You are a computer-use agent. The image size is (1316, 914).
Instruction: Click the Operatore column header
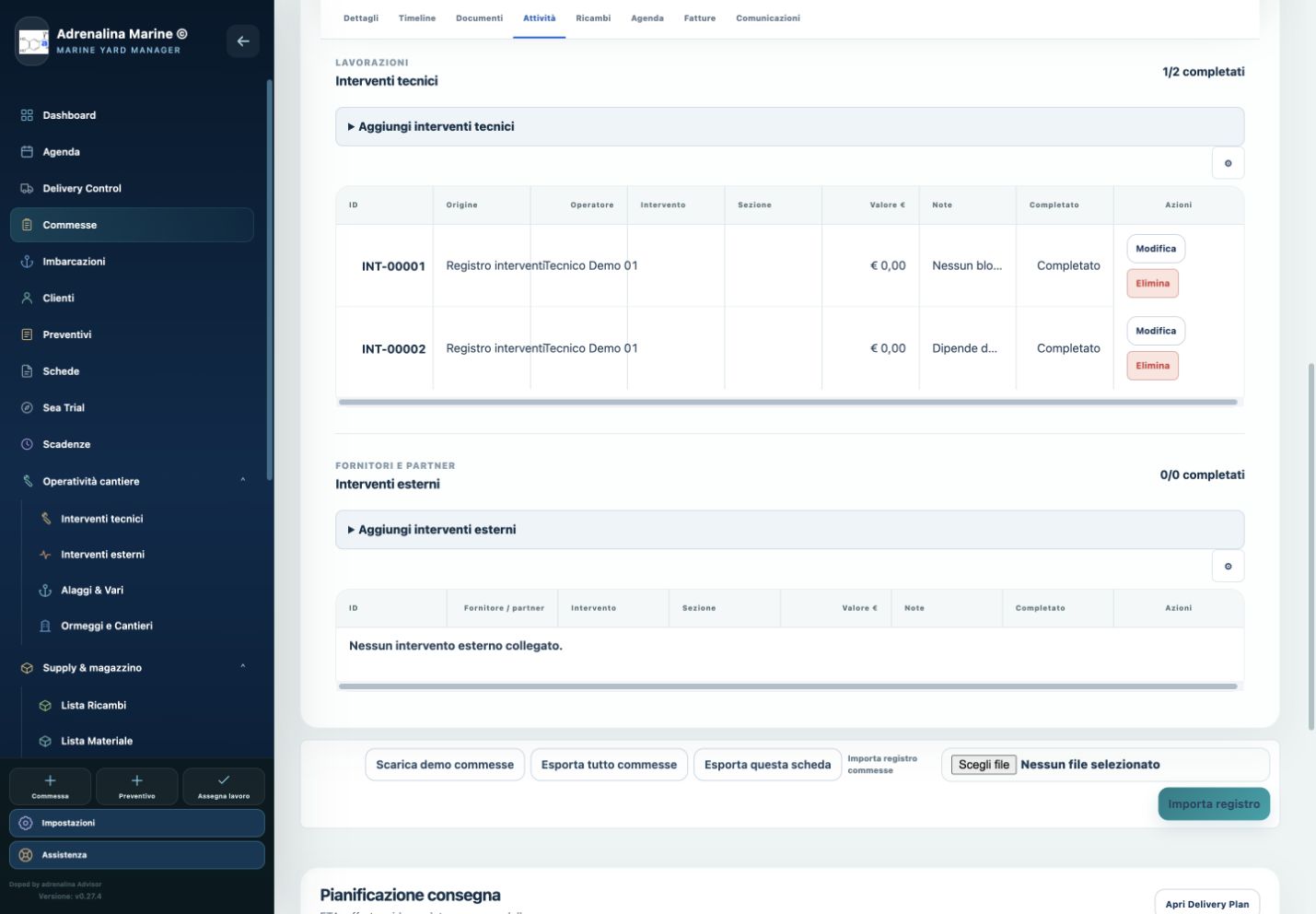click(x=578, y=205)
